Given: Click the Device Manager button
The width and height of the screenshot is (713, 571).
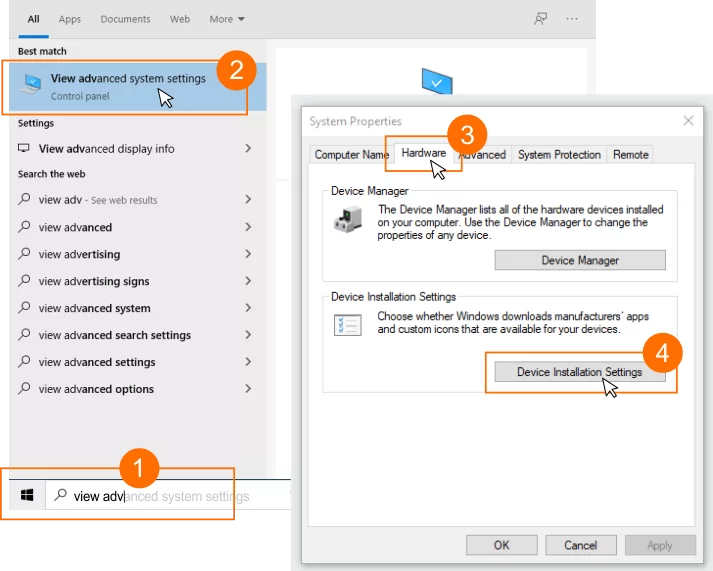Looking at the screenshot, I should [x=580, y=260].
